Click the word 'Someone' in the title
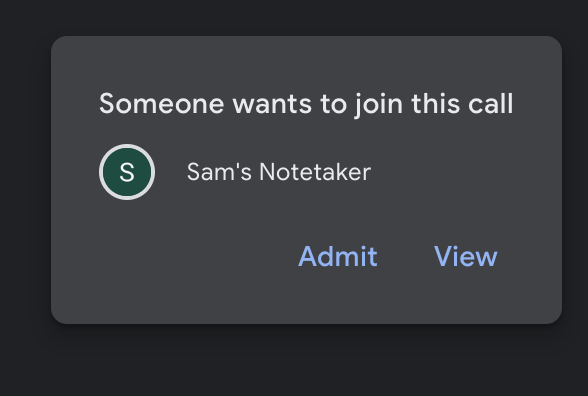 (x=162, y=104)
